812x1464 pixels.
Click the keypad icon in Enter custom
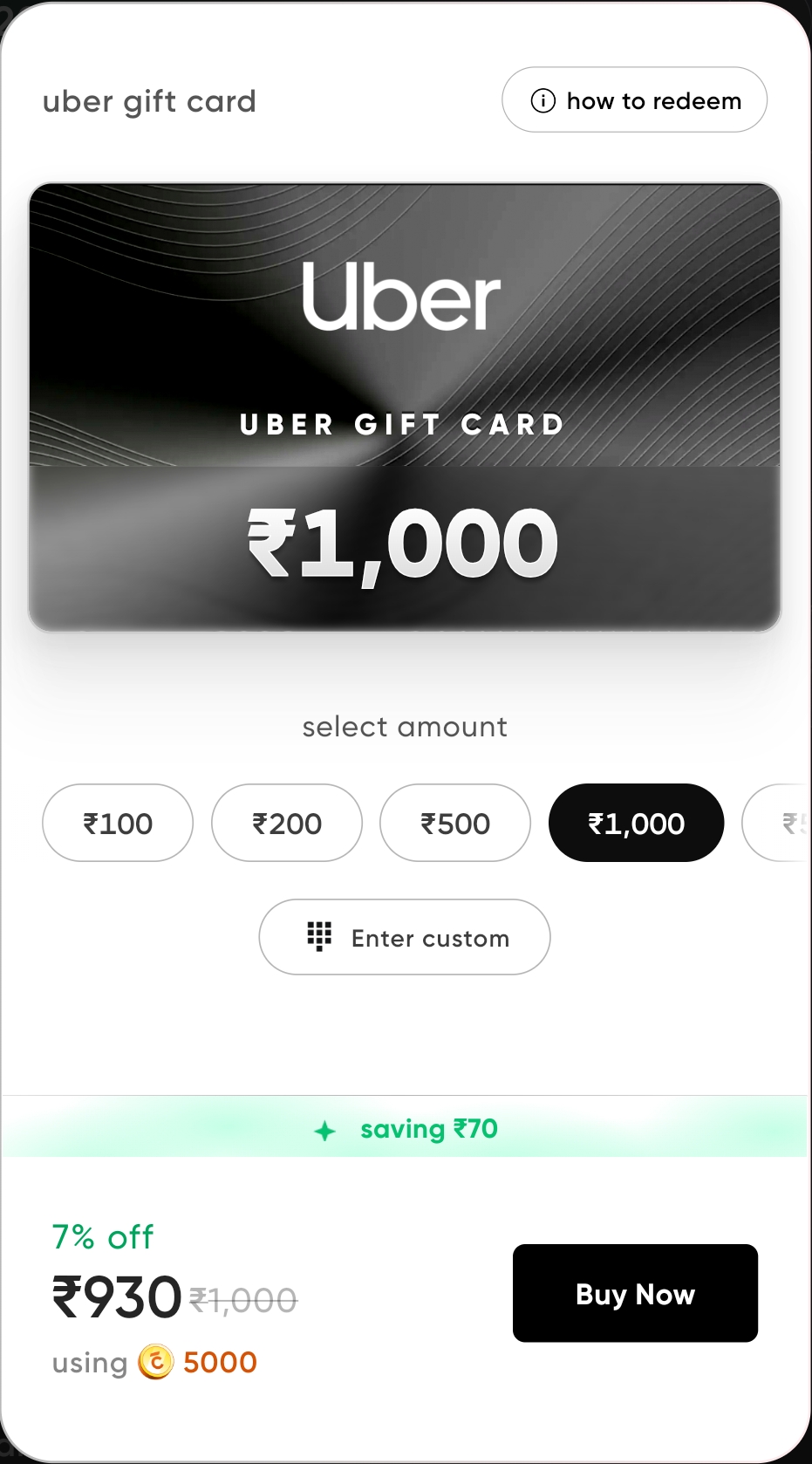(319, 936)
